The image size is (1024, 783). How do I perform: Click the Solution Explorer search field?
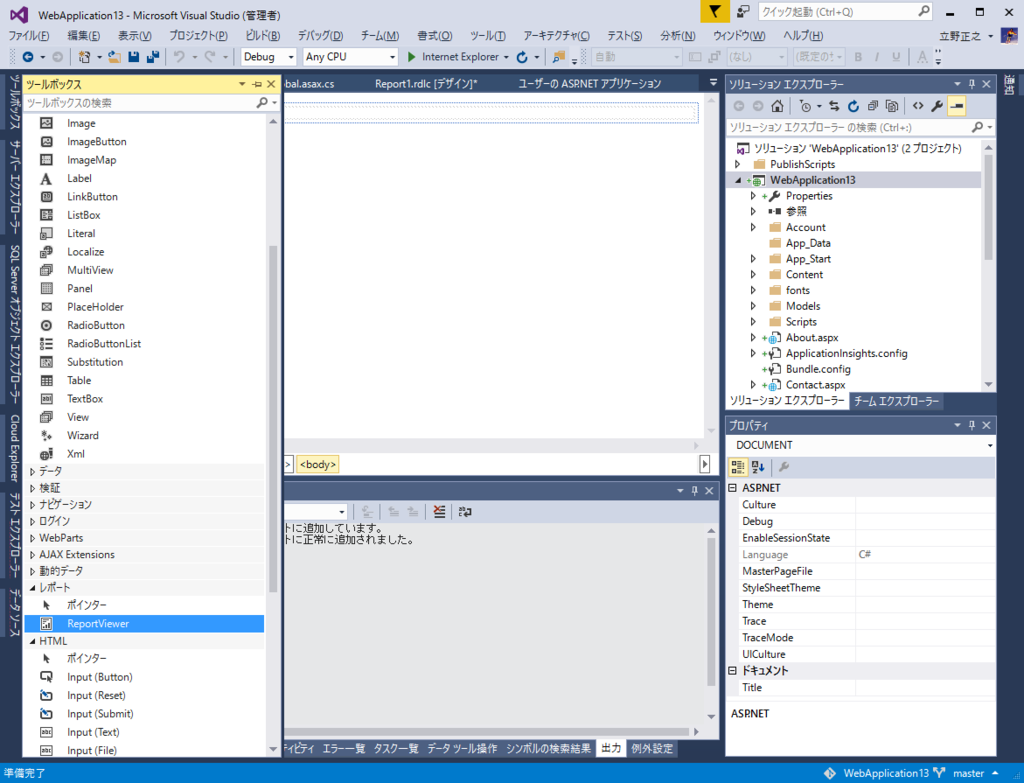tap(849, 127)
